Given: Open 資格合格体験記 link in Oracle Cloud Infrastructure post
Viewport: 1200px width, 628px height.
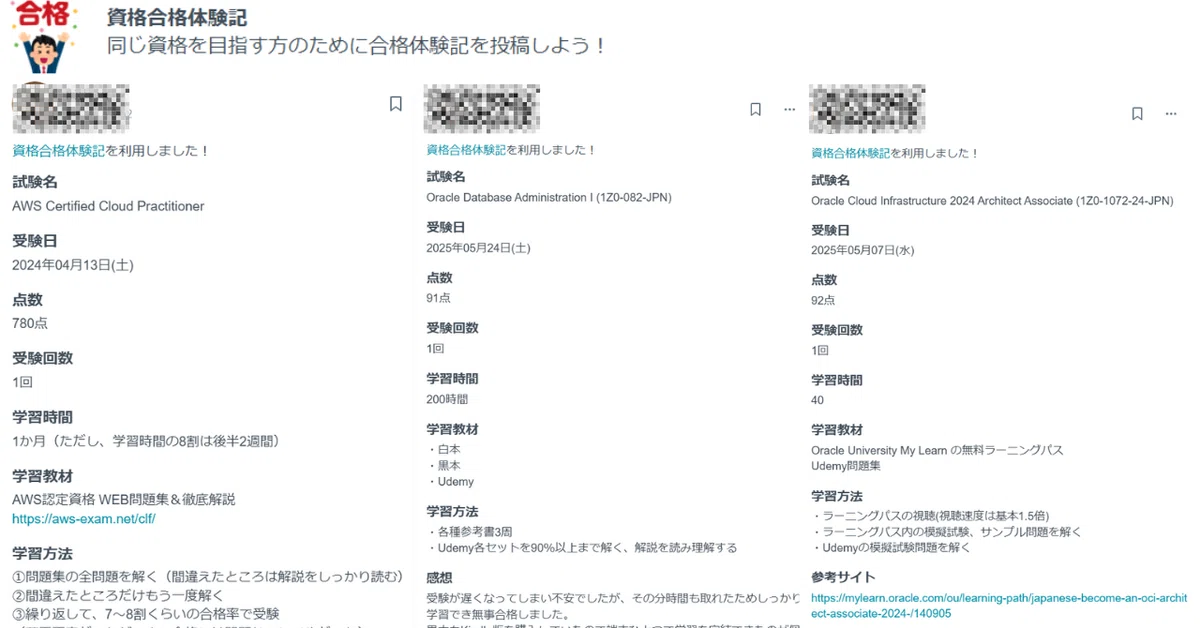Looking at the screenshot, I should coord(850,153).
